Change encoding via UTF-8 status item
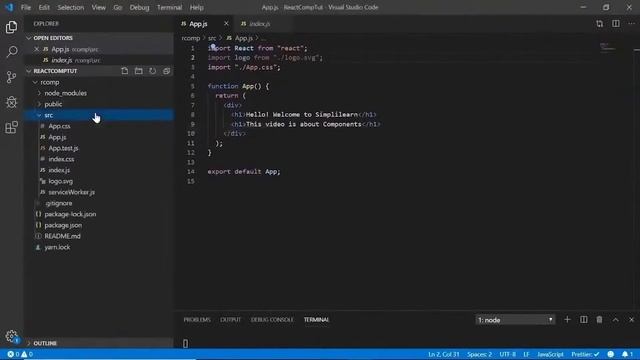The image size is (640, 360). (508, 354)
